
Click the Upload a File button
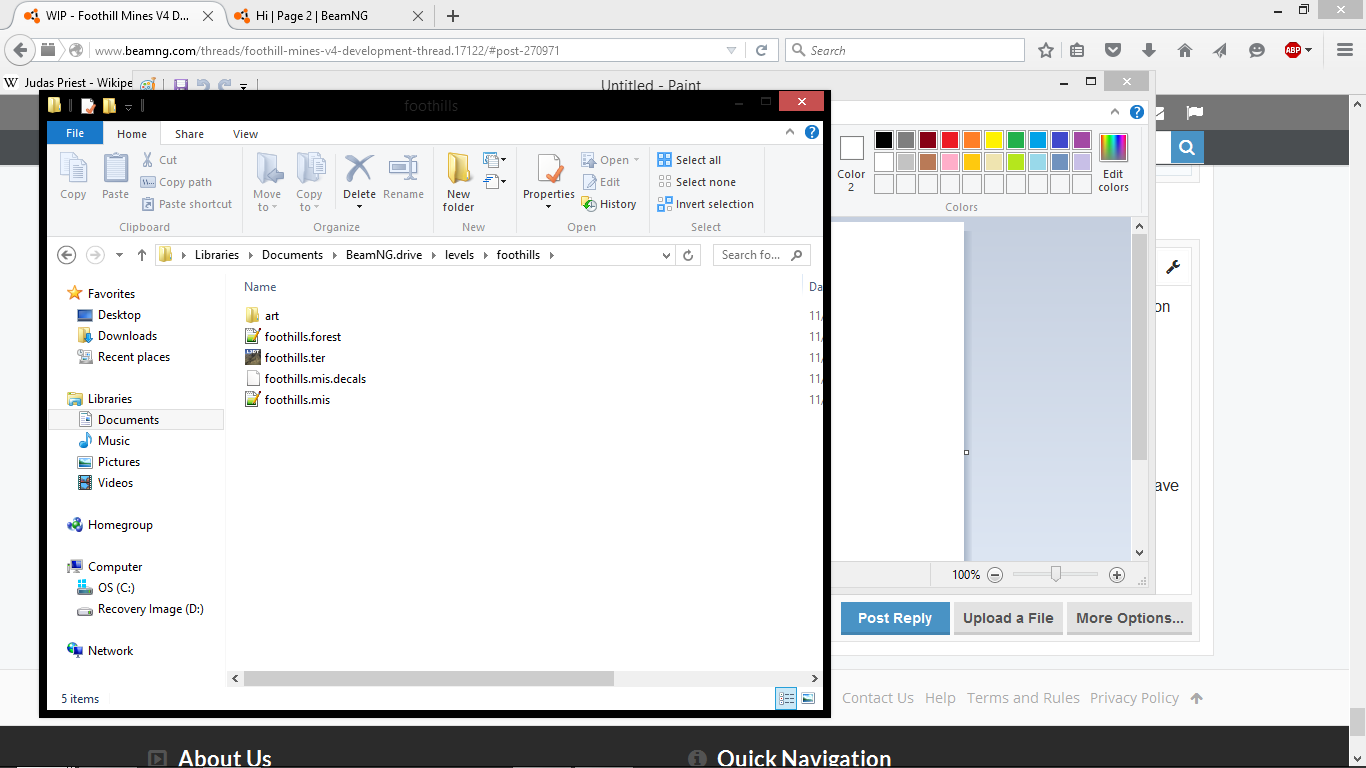pyautogui.click(x=1008, y=618)
